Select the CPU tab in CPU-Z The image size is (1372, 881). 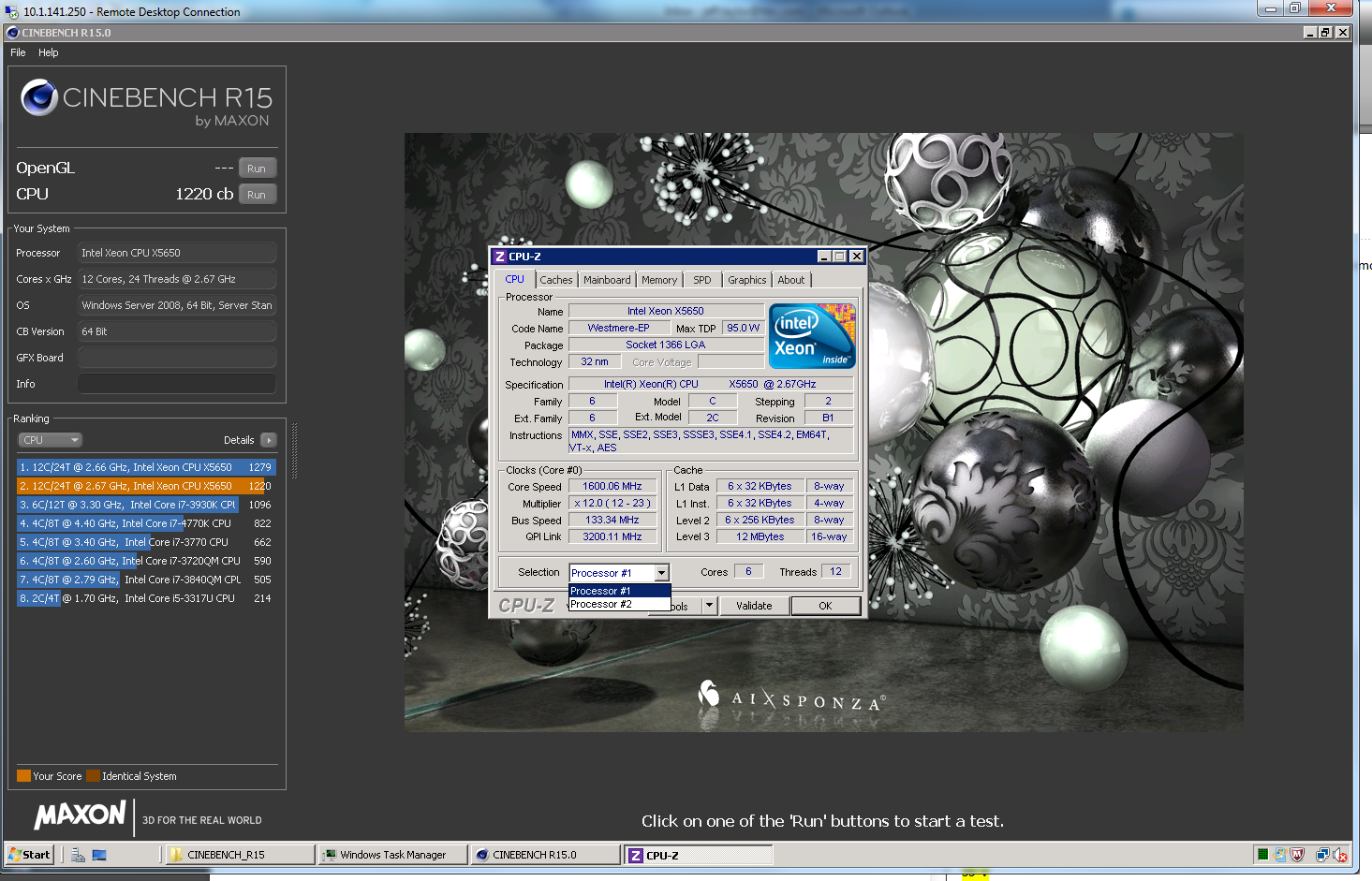pos(515,279)
